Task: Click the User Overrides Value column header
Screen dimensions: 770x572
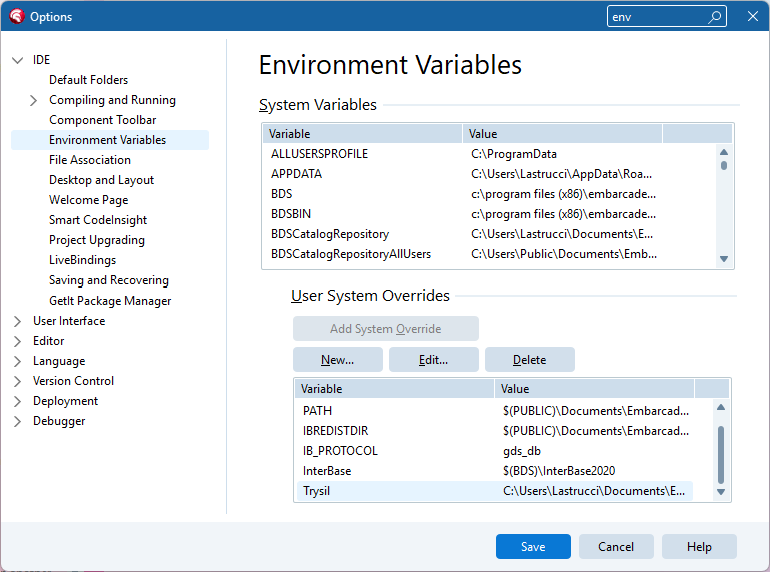Action: [595, 389]
